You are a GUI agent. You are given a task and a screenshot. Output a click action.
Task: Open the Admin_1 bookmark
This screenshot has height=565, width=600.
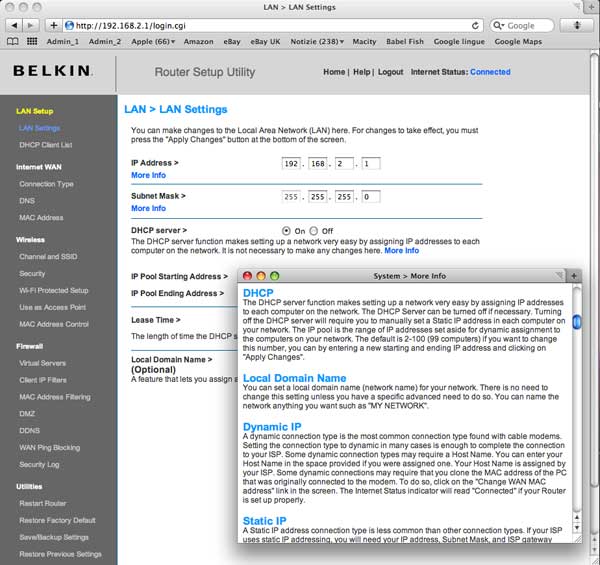(63, 41)
